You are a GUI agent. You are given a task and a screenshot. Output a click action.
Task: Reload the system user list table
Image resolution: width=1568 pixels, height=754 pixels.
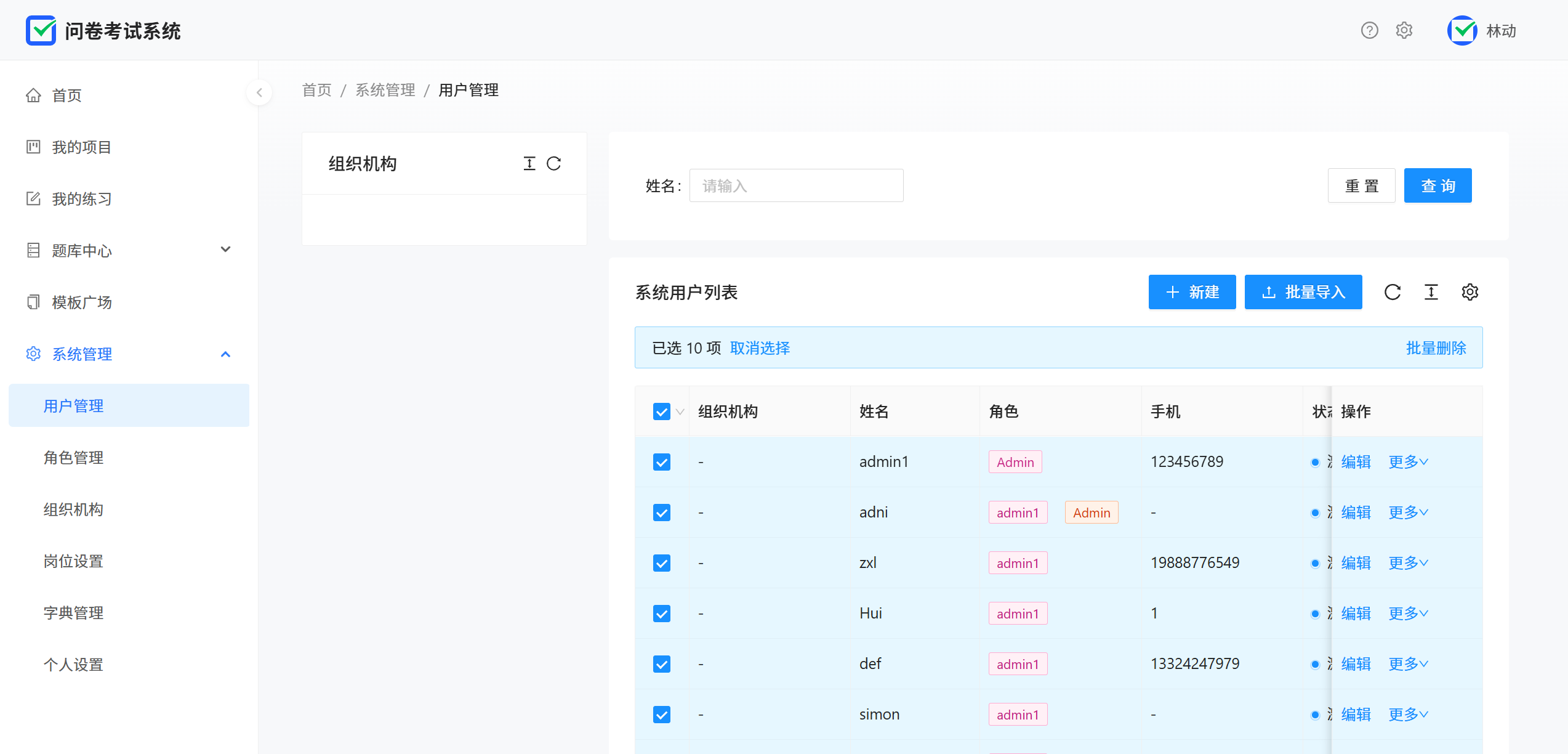[x=1393, y=292]
